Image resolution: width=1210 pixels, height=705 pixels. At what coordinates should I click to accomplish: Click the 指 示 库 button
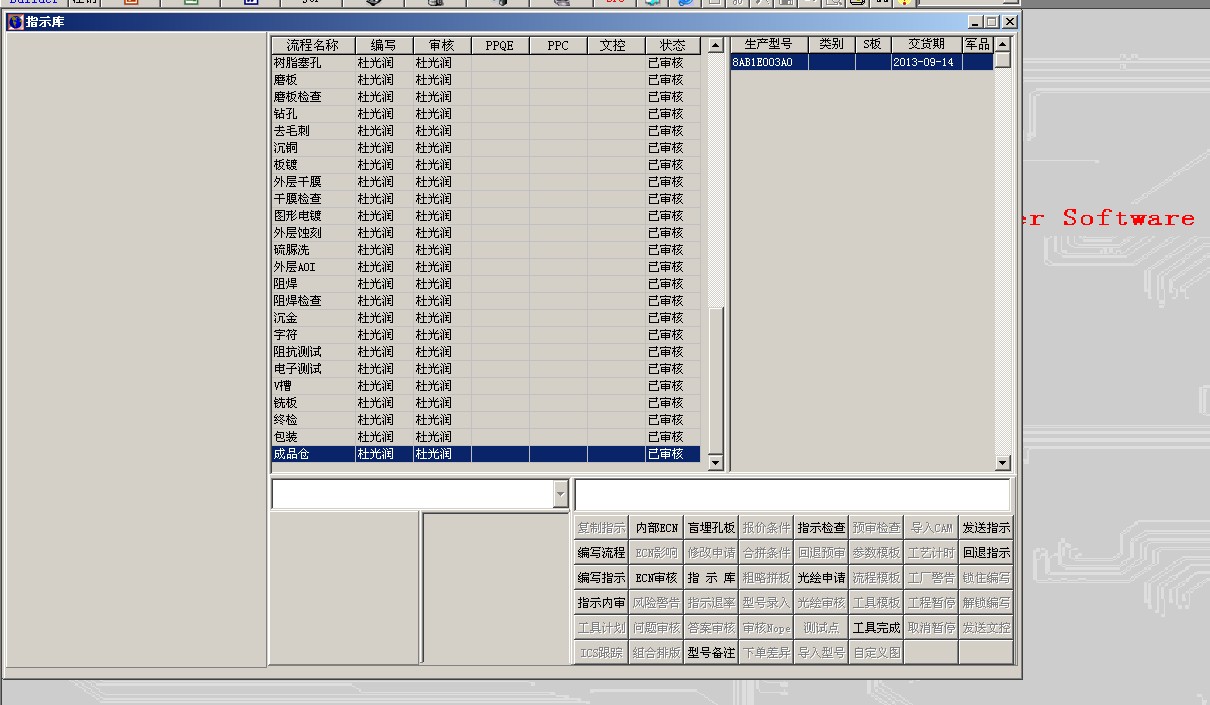point(712,577)
